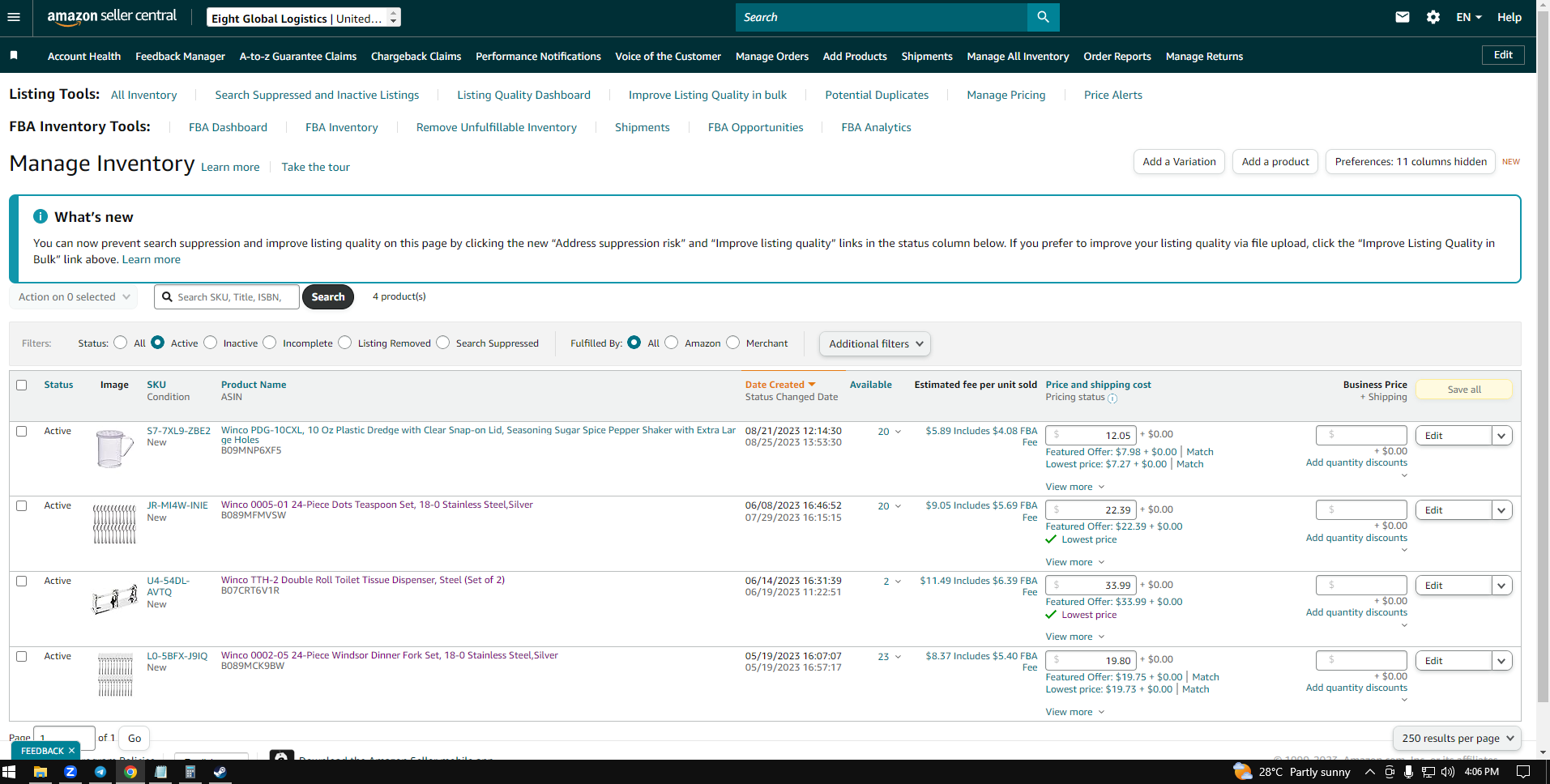The height and width of the screenshot is (784, 1550).
Task: Tick the select-all checkbox in table header
Action: pos(22,385)
